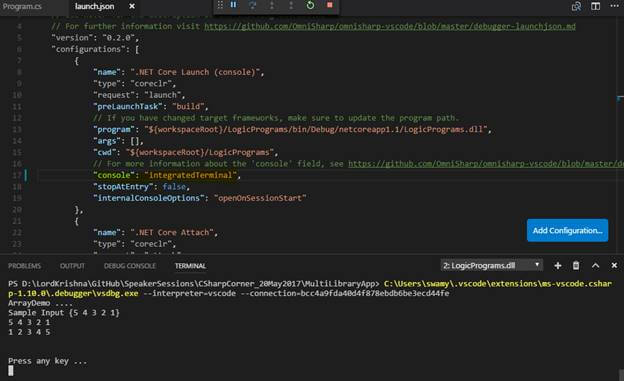Click ".NET Core Attach" name value
This screenshot has height=381, width=624.
click(x=172, y=233)
